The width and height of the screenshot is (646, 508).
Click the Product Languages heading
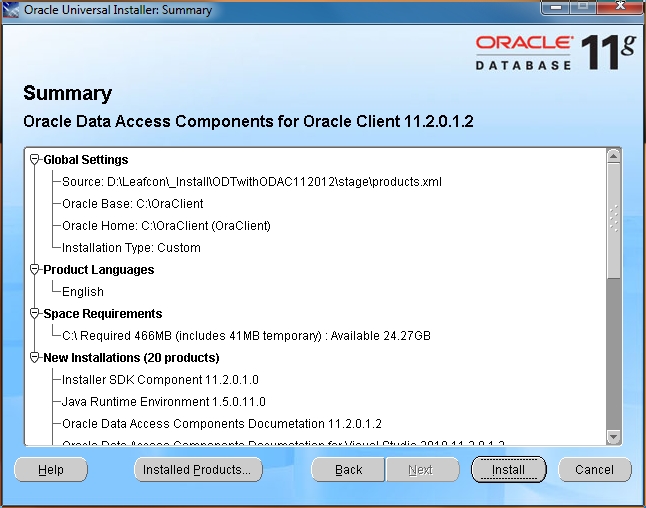pos(99,269)
